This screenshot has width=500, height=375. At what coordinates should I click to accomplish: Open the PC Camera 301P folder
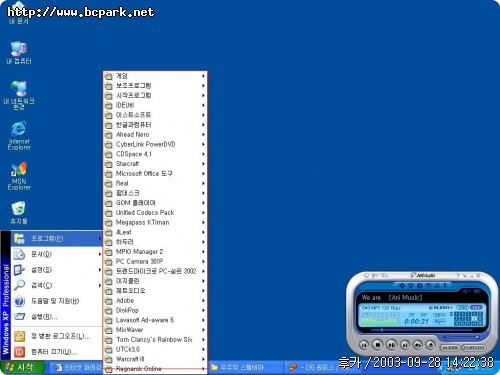click(x=155, y=261)
